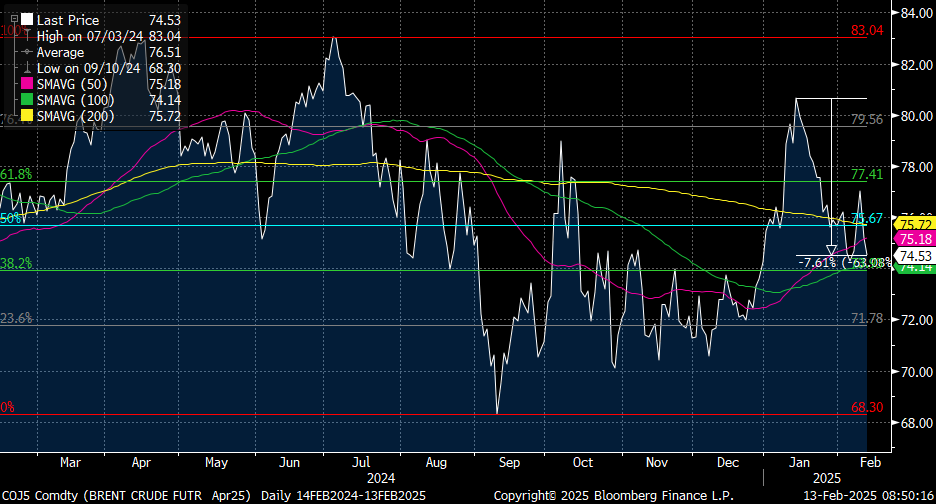Select the Low on 09/10/24 marker icon
This screenshot has height=504, width=936.
tap(26, 68)
